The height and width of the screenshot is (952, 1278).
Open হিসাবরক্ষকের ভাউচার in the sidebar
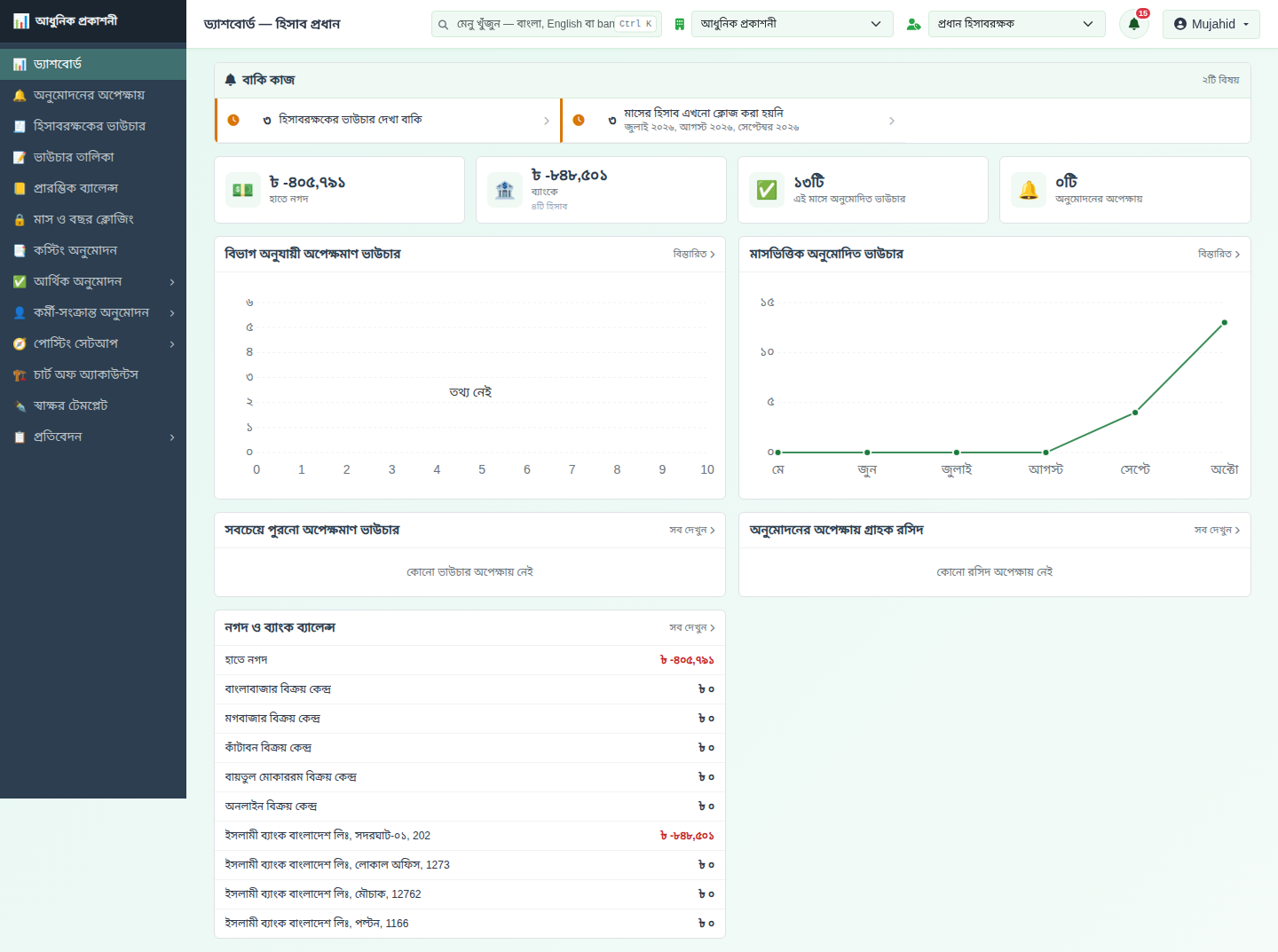pyautogui.click(x=93, y=126)
